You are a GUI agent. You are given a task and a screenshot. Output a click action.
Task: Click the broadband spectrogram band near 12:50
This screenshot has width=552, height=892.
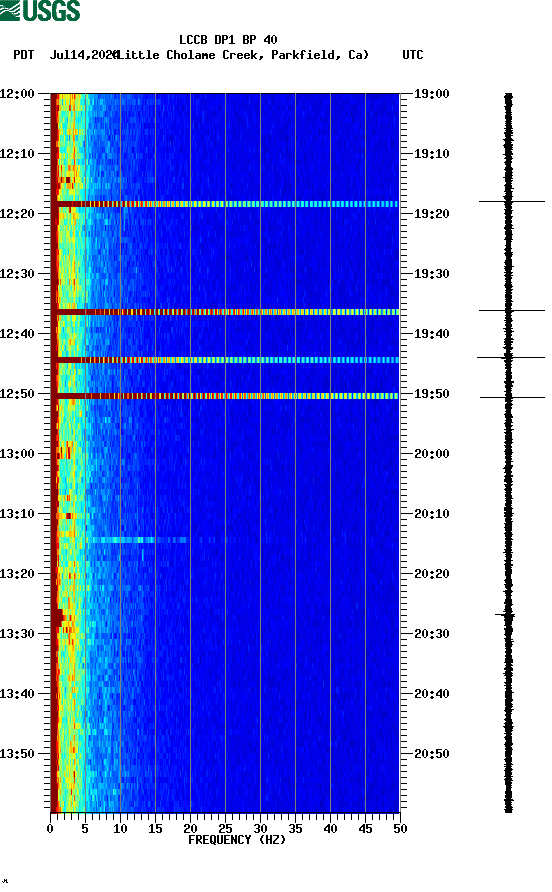(x=225, y=396)
